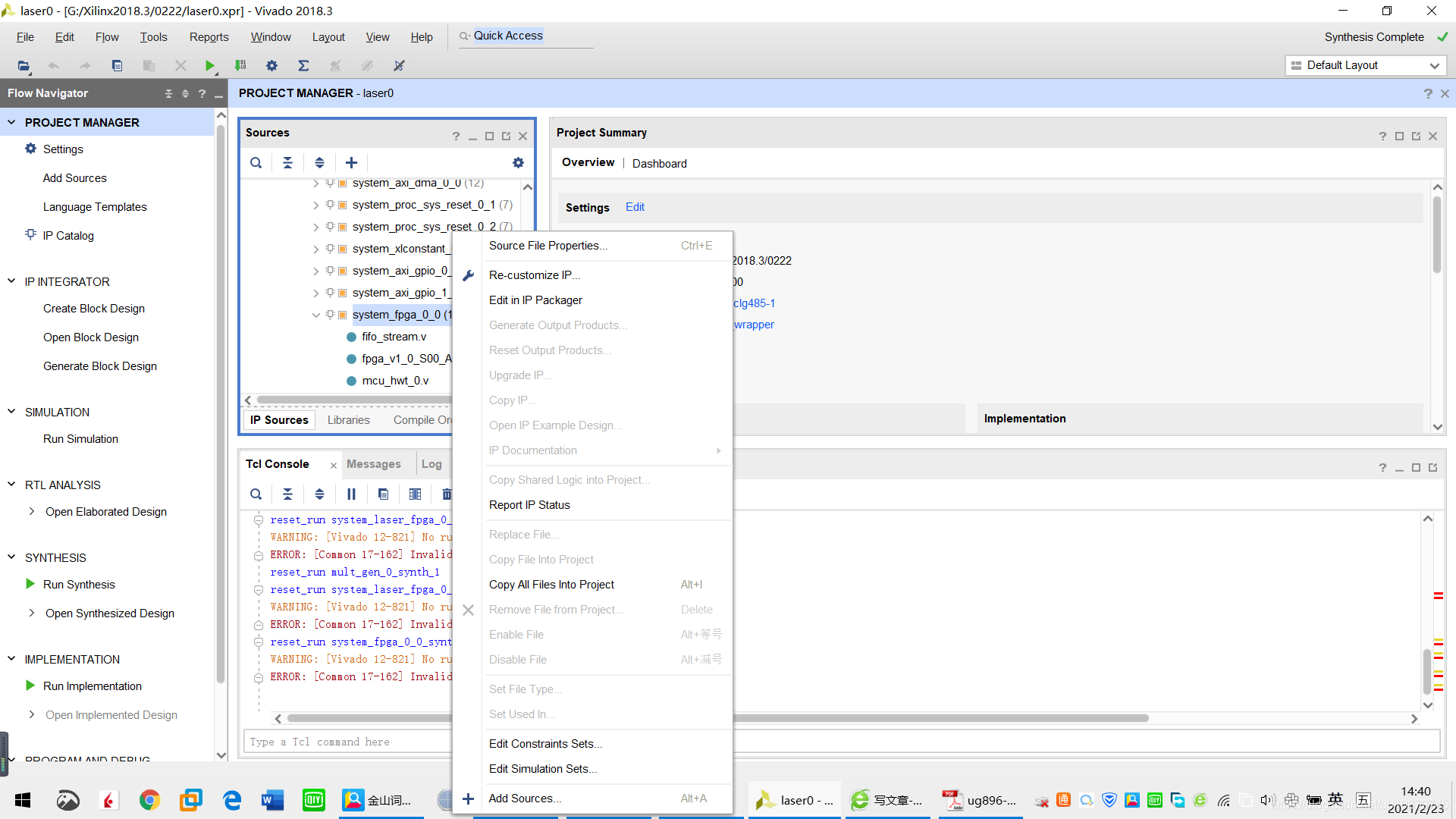This screenshot has height=819, width=1456.
Task: Click the Sigma report icon in toolbar
Action: tap(303, 66)
